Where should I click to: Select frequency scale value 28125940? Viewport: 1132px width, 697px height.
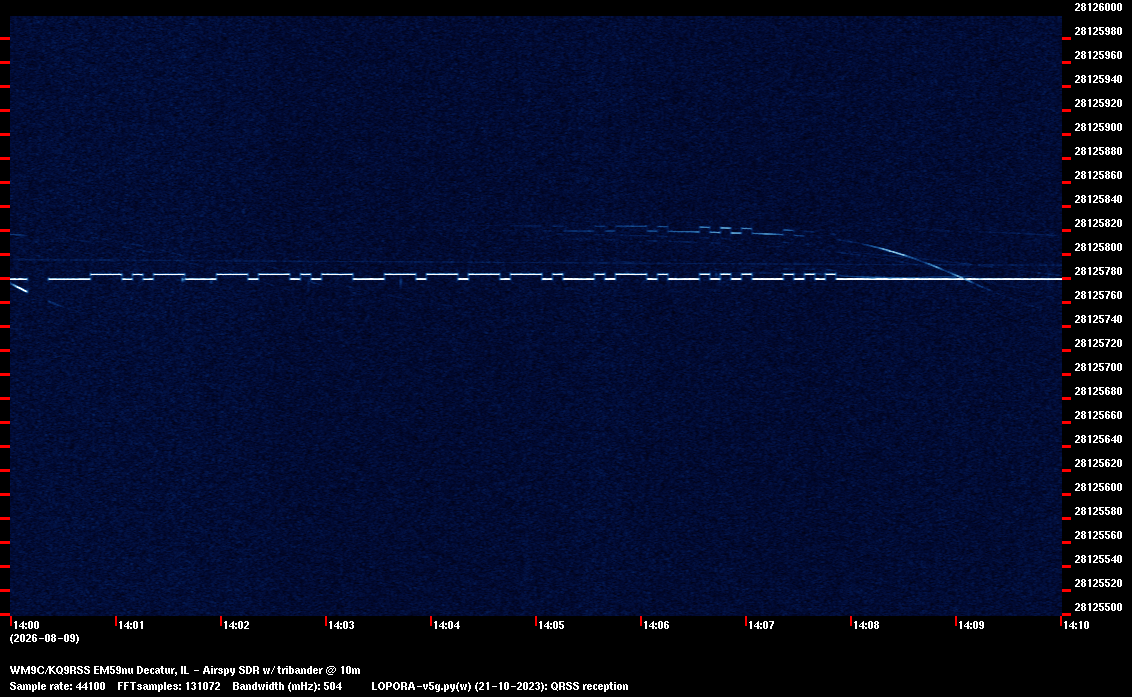[x=1098, y=79]
